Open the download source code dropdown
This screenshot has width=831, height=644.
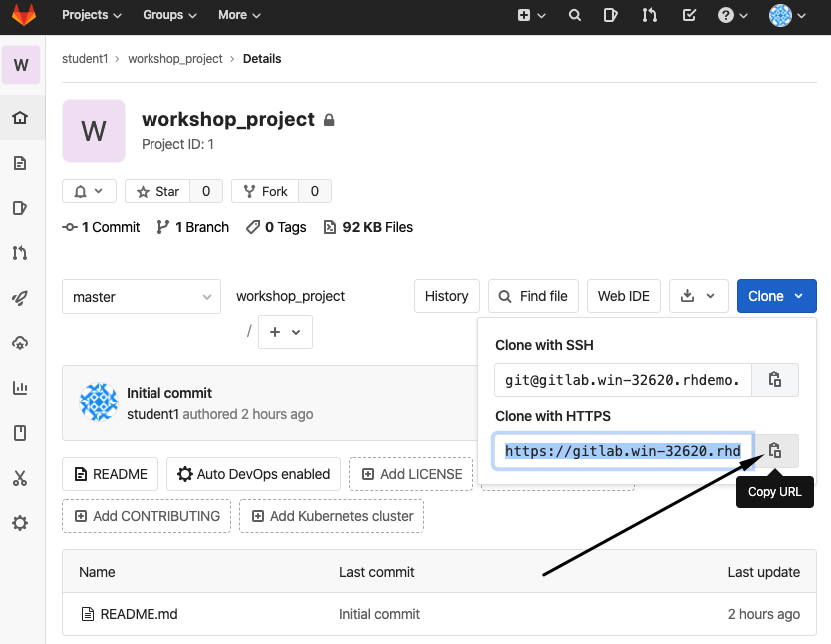click(698, 296)
